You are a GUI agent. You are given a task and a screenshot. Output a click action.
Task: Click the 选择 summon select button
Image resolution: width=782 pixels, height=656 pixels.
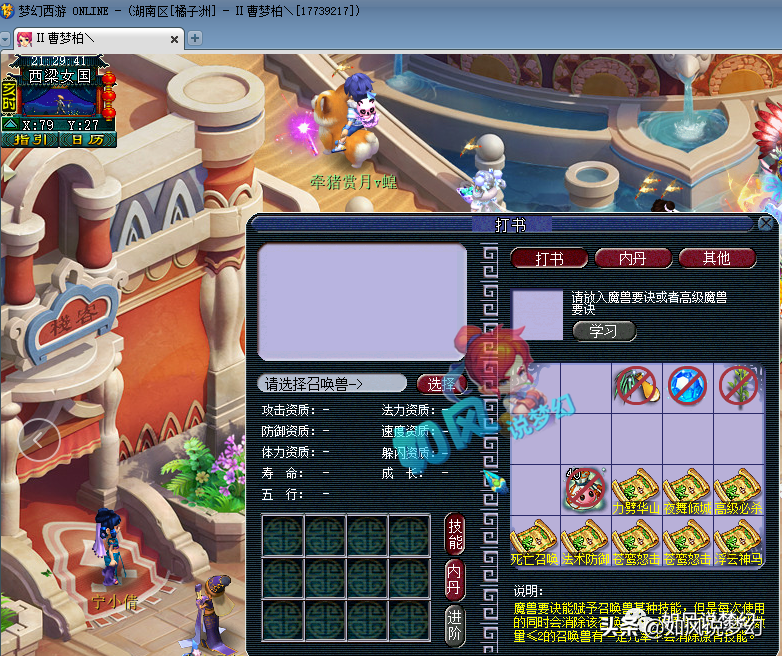click(441, 384)
